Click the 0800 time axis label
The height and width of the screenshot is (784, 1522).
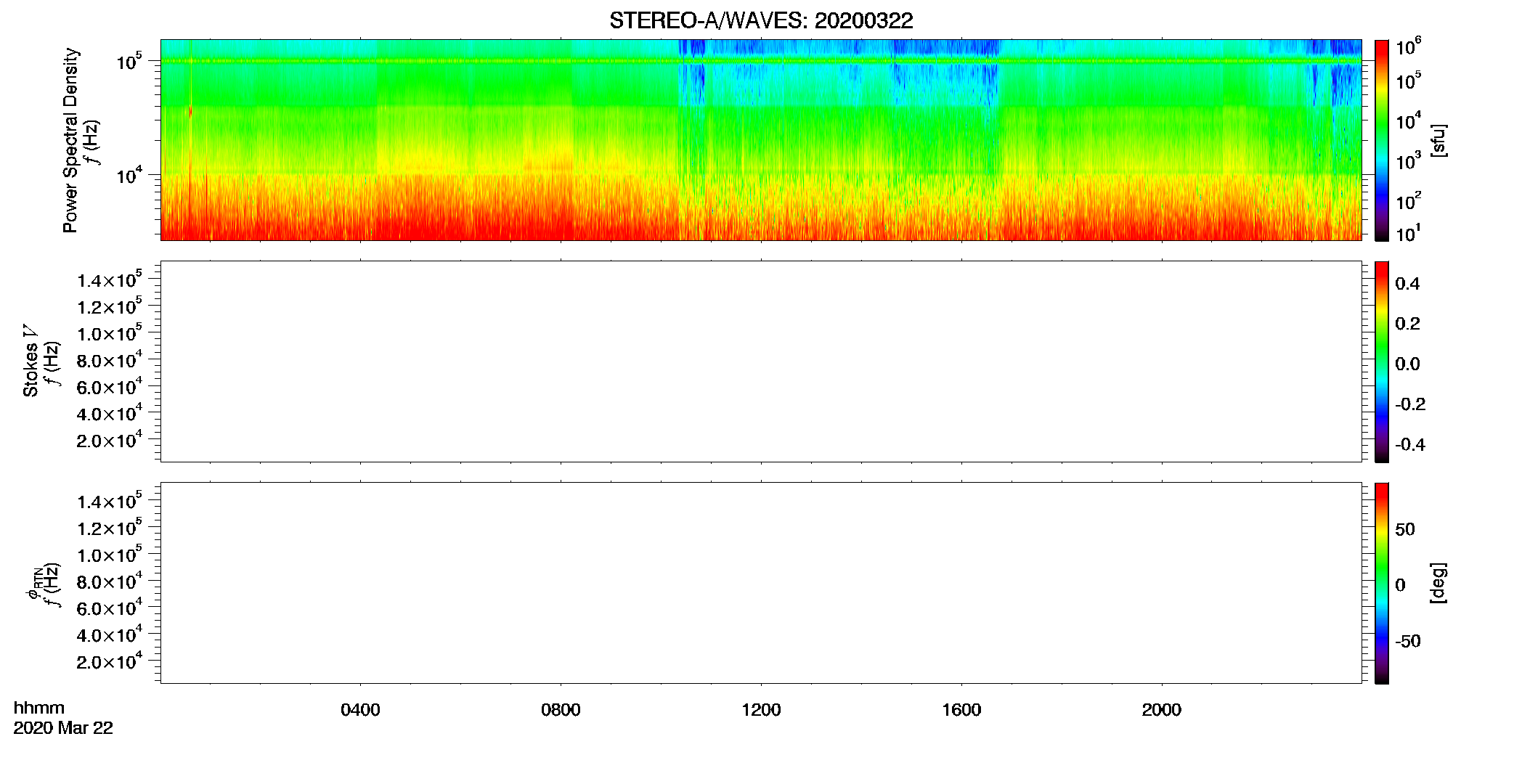click(x=561, y=710)
